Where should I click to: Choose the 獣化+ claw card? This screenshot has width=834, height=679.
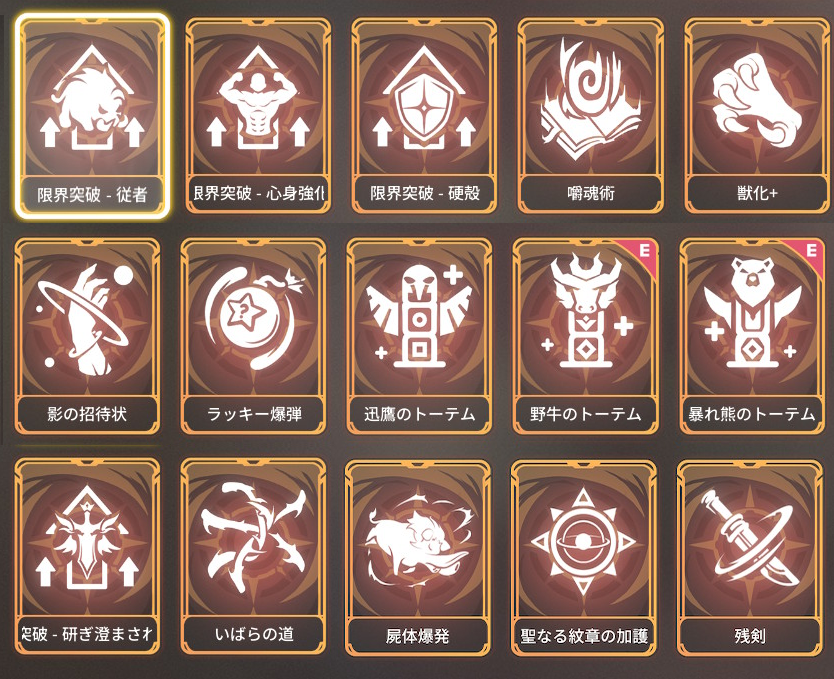pyautogui.click(x=757, y=116)
